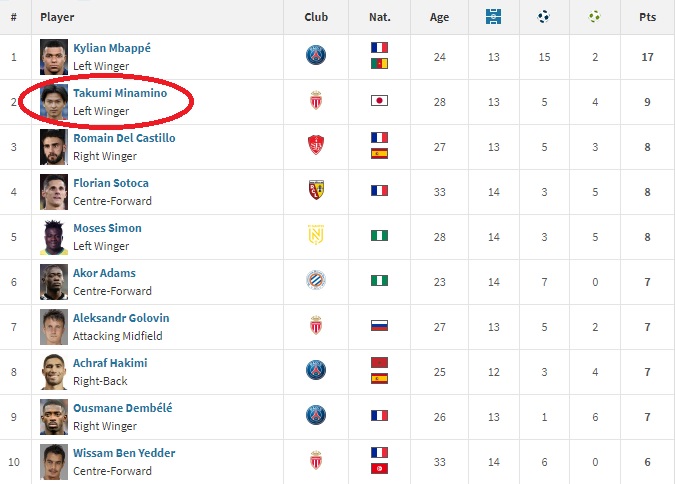Open Montpellier crest beside Akor Adams

[316, 280]
